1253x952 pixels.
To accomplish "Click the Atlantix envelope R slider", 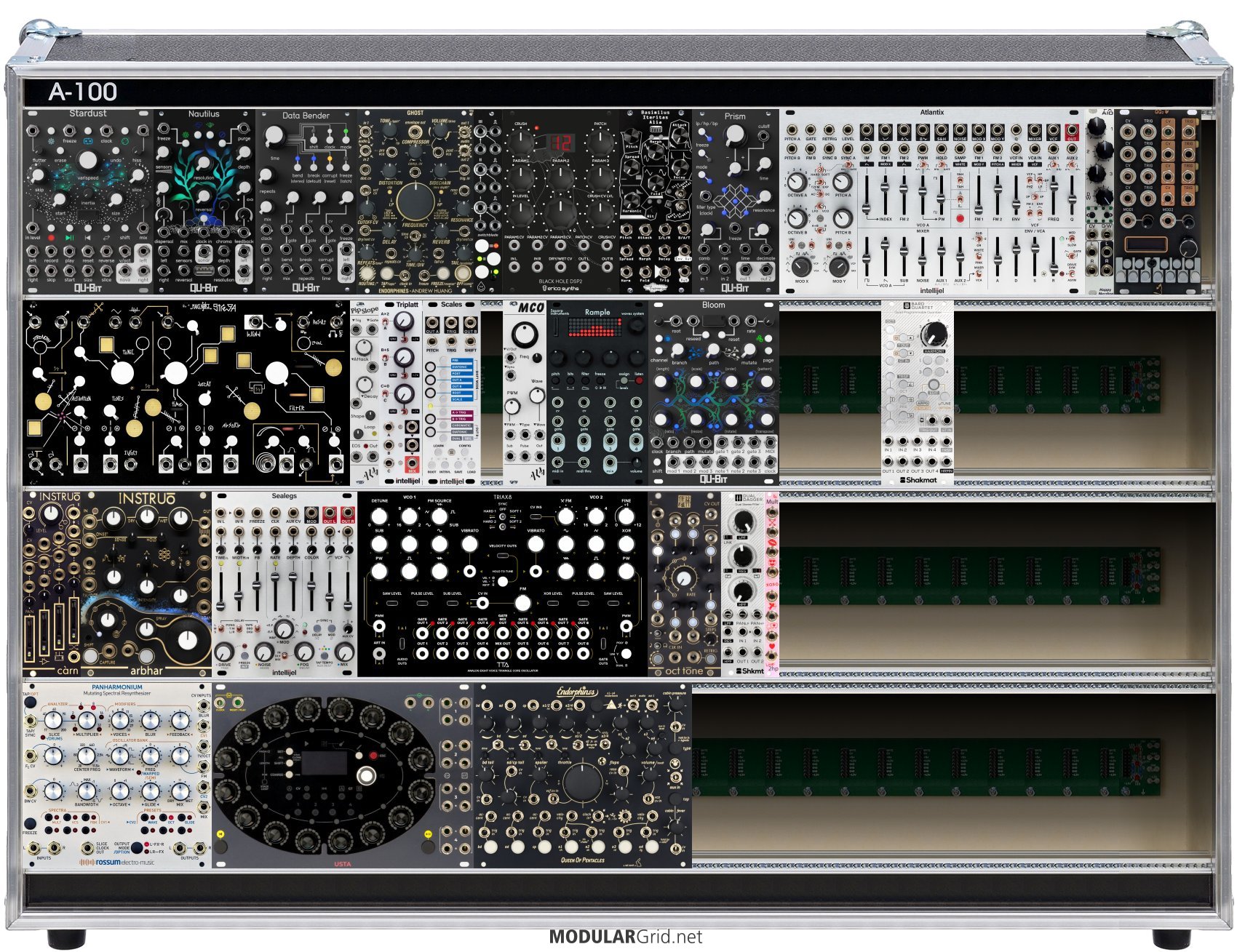I will tap(1053, 257).
